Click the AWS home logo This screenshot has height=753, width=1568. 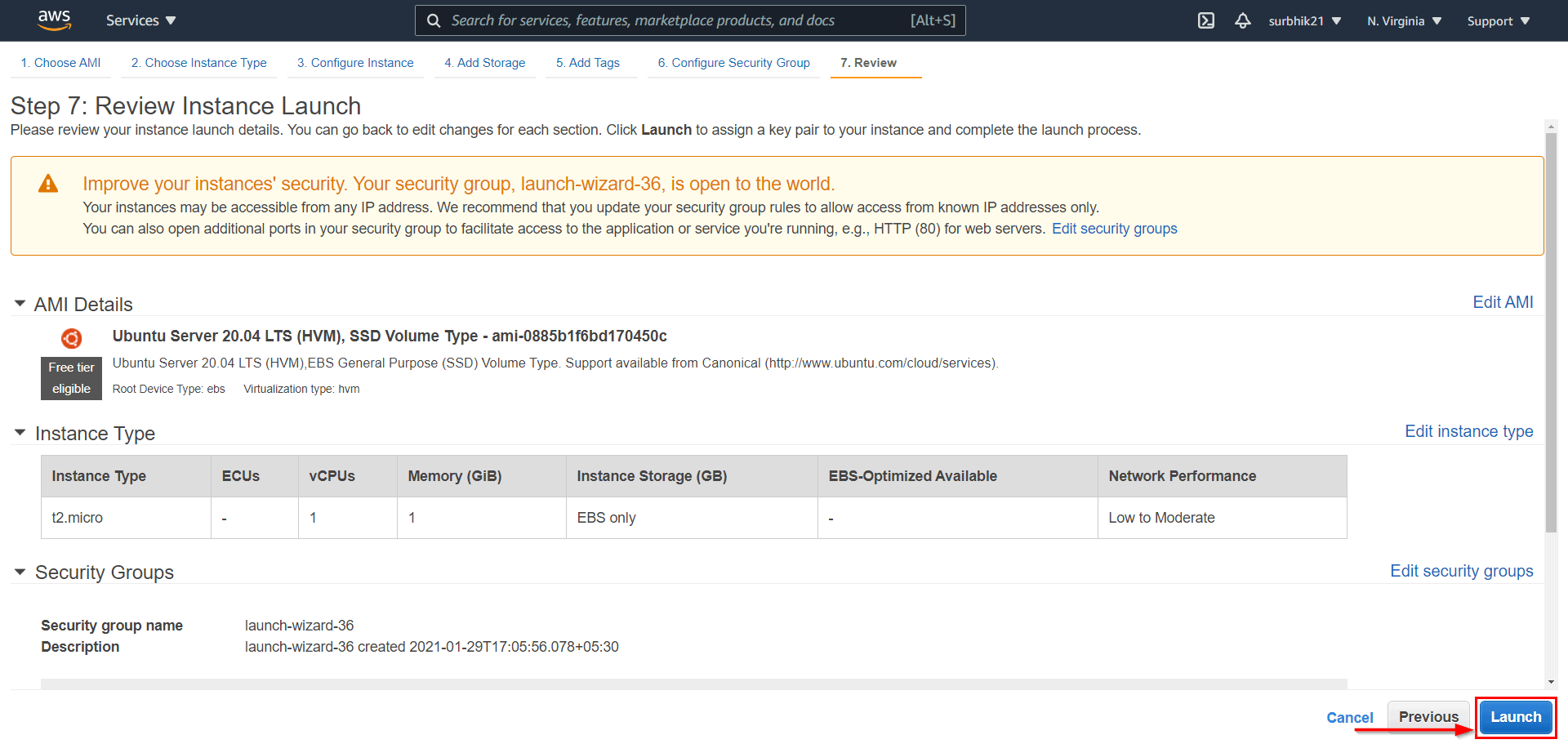click(54, 20)
